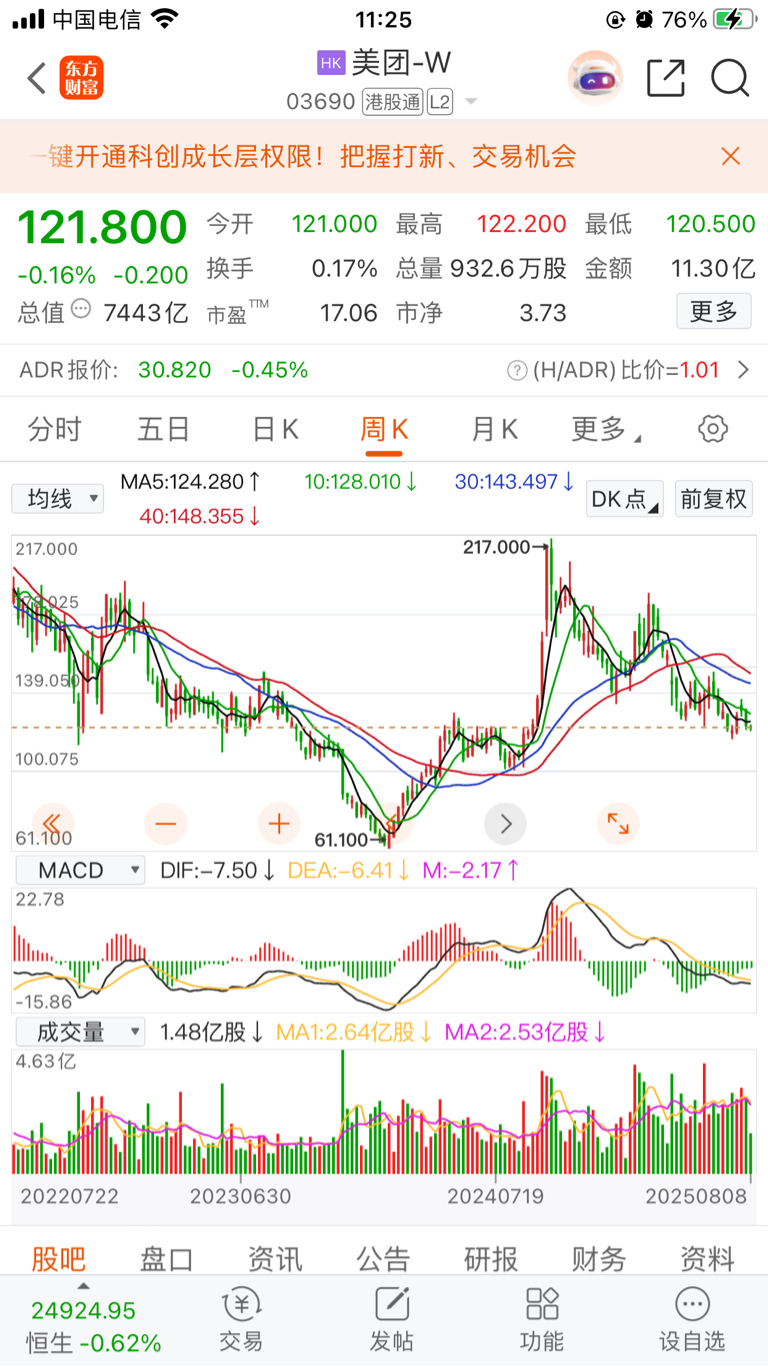Screen dimensions: 768x1366
Task: Zoom in chart with plus button
Action: 279,824
